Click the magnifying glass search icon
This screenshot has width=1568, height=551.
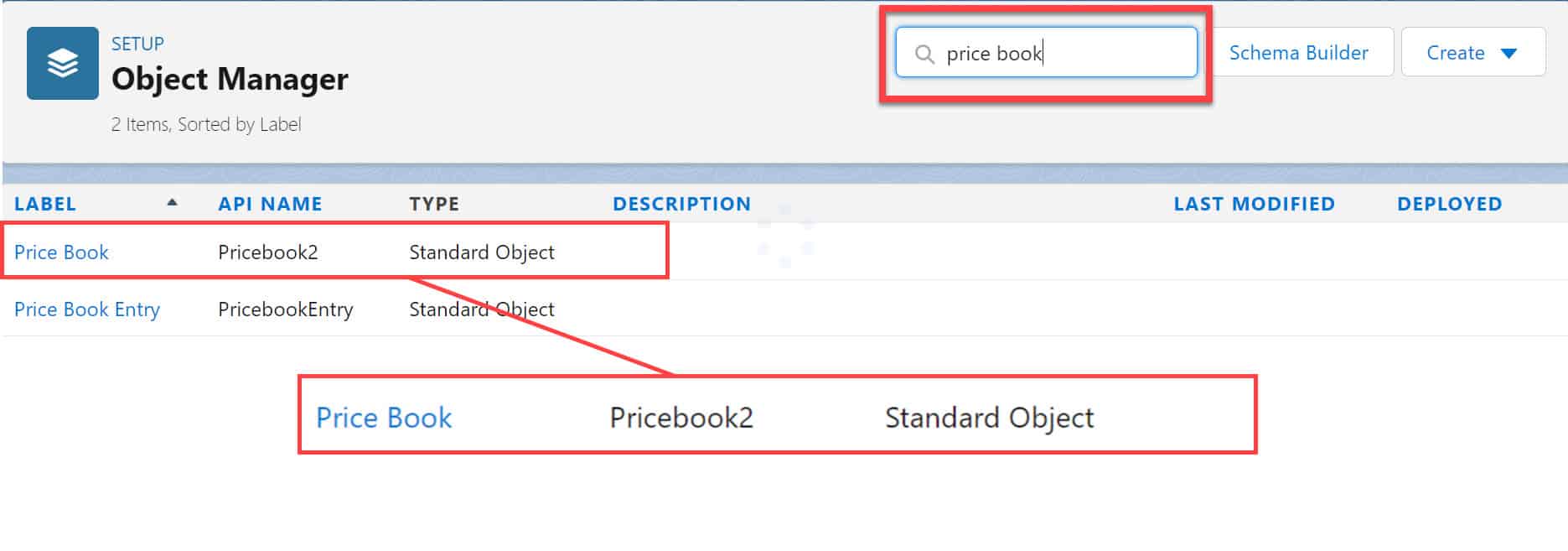tap(924, 53)
